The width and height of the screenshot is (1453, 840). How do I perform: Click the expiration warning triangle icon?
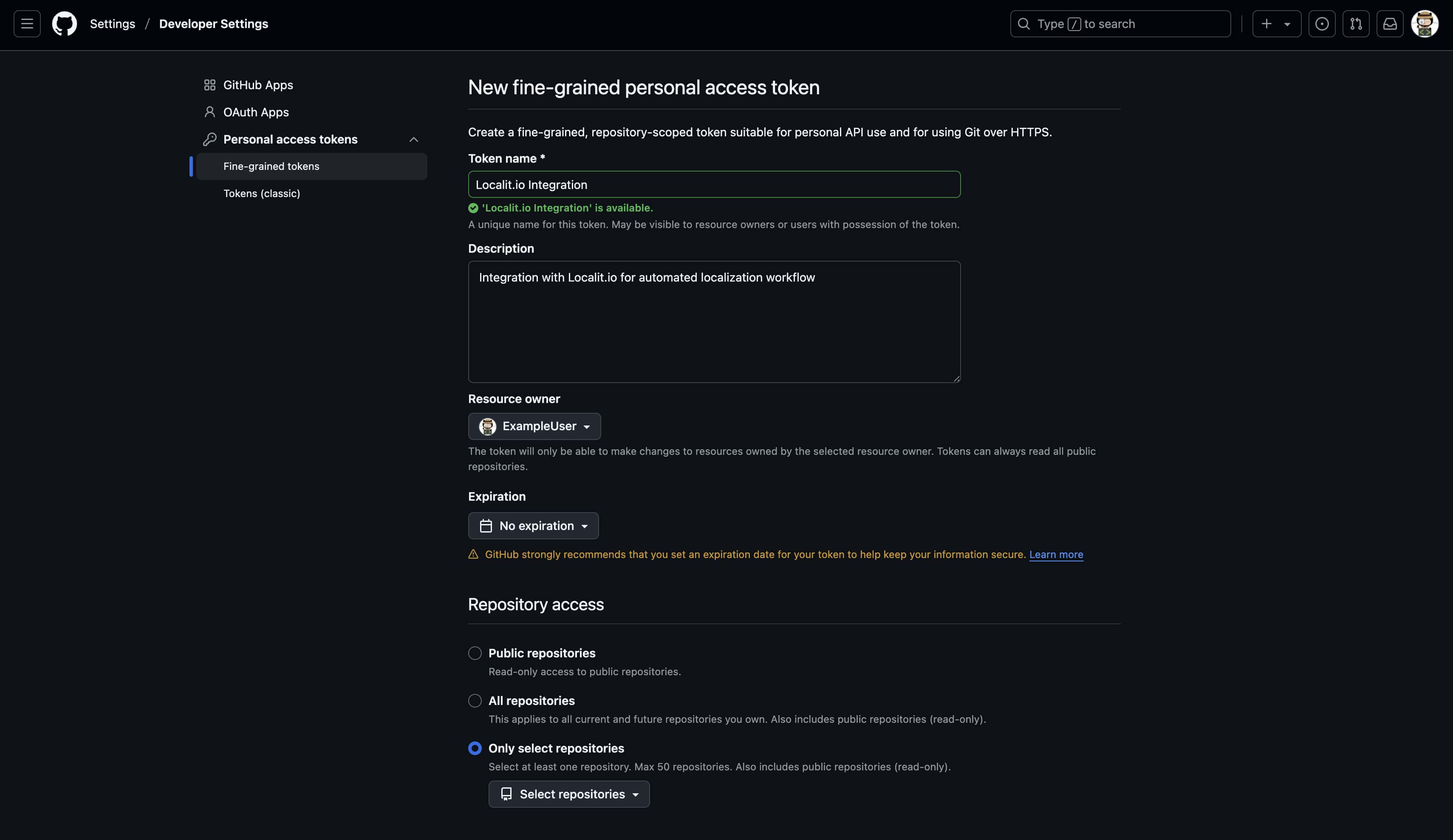click(473, 554)
